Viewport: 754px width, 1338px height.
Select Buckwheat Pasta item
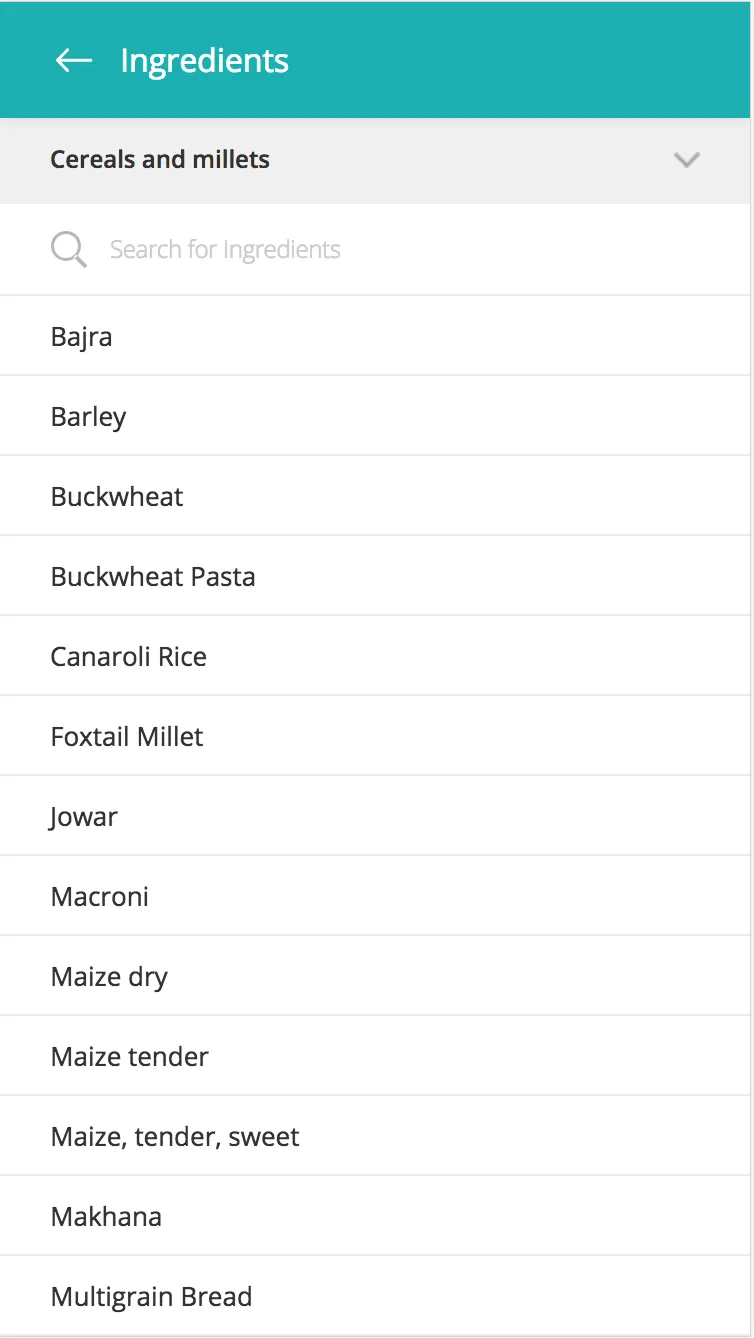click(x=153, y=577)
